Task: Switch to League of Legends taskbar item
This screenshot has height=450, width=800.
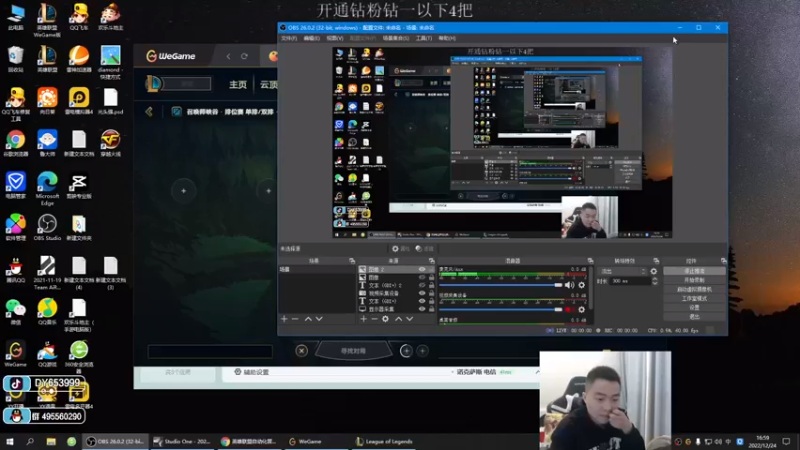Action: (x=384, y=441)
